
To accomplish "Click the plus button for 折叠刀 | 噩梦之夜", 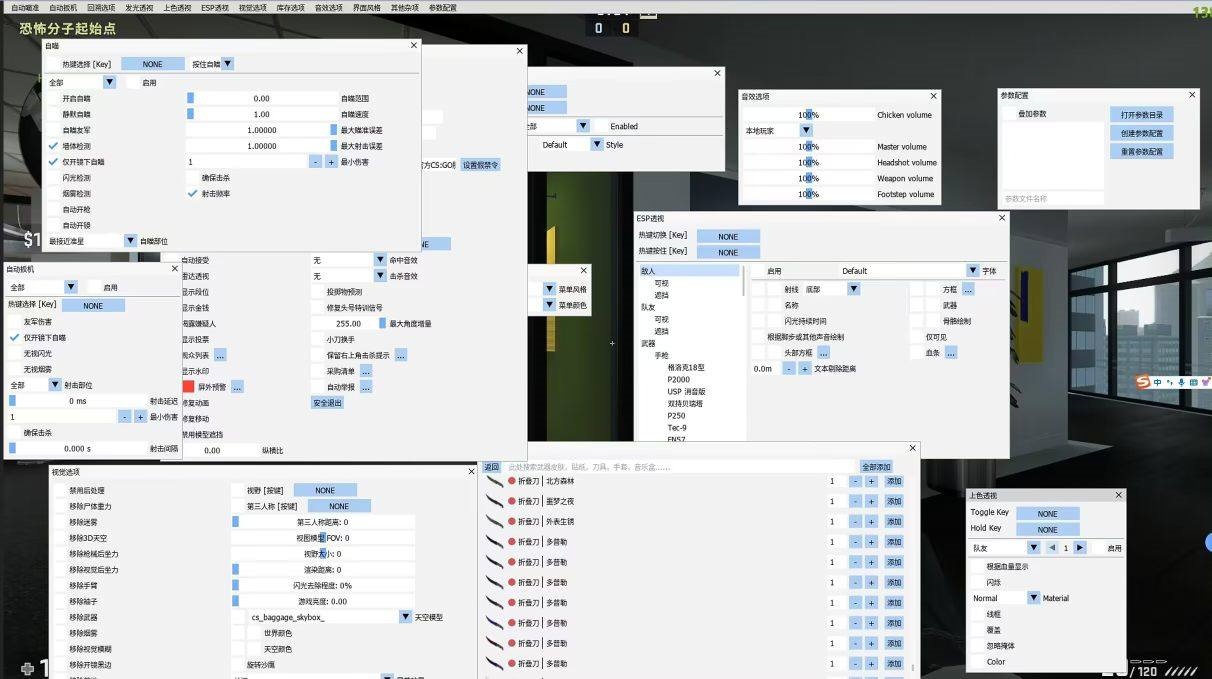I will [871, 501].
